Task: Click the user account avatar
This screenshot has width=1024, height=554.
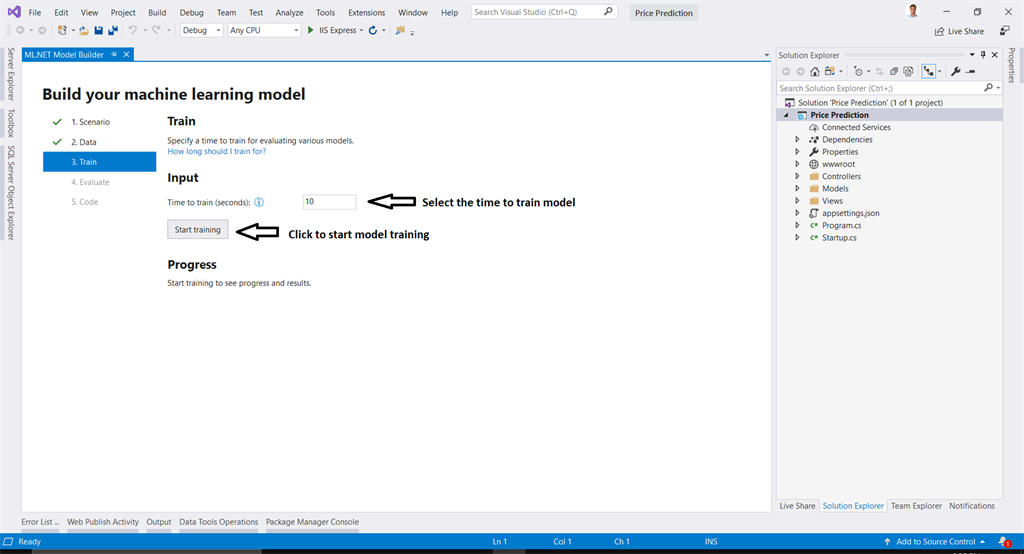Action: [913, 11]
